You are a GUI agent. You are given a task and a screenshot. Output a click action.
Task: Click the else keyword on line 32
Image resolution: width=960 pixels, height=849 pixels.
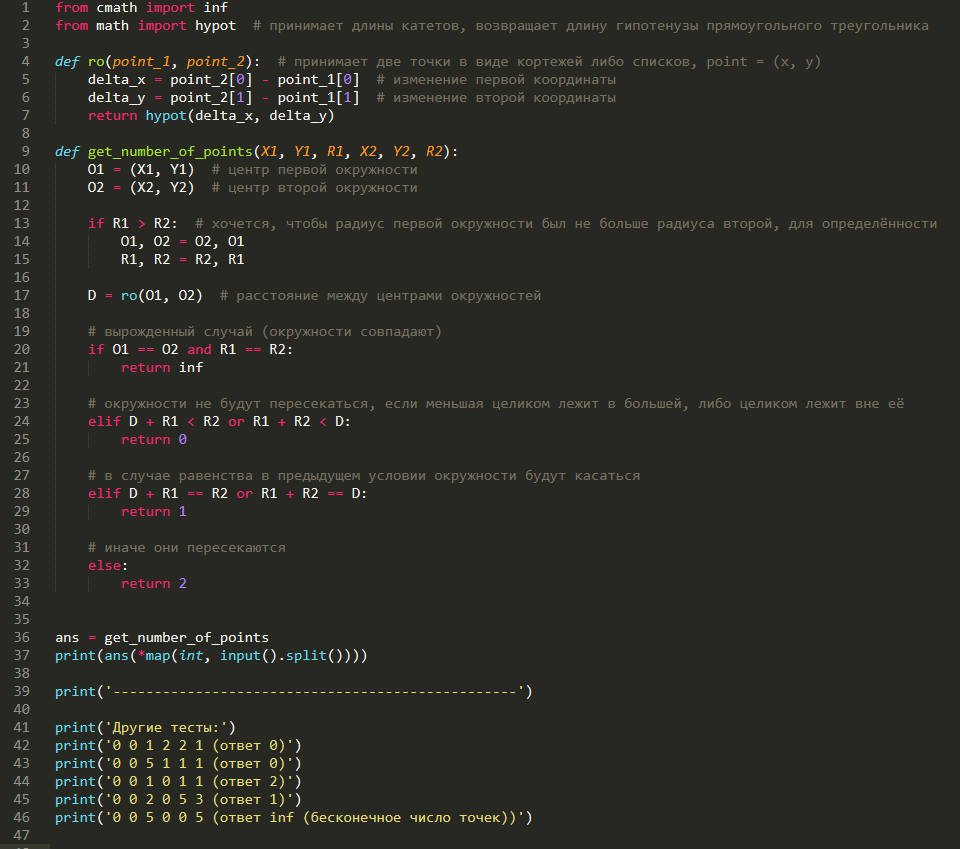pos(104,566)
